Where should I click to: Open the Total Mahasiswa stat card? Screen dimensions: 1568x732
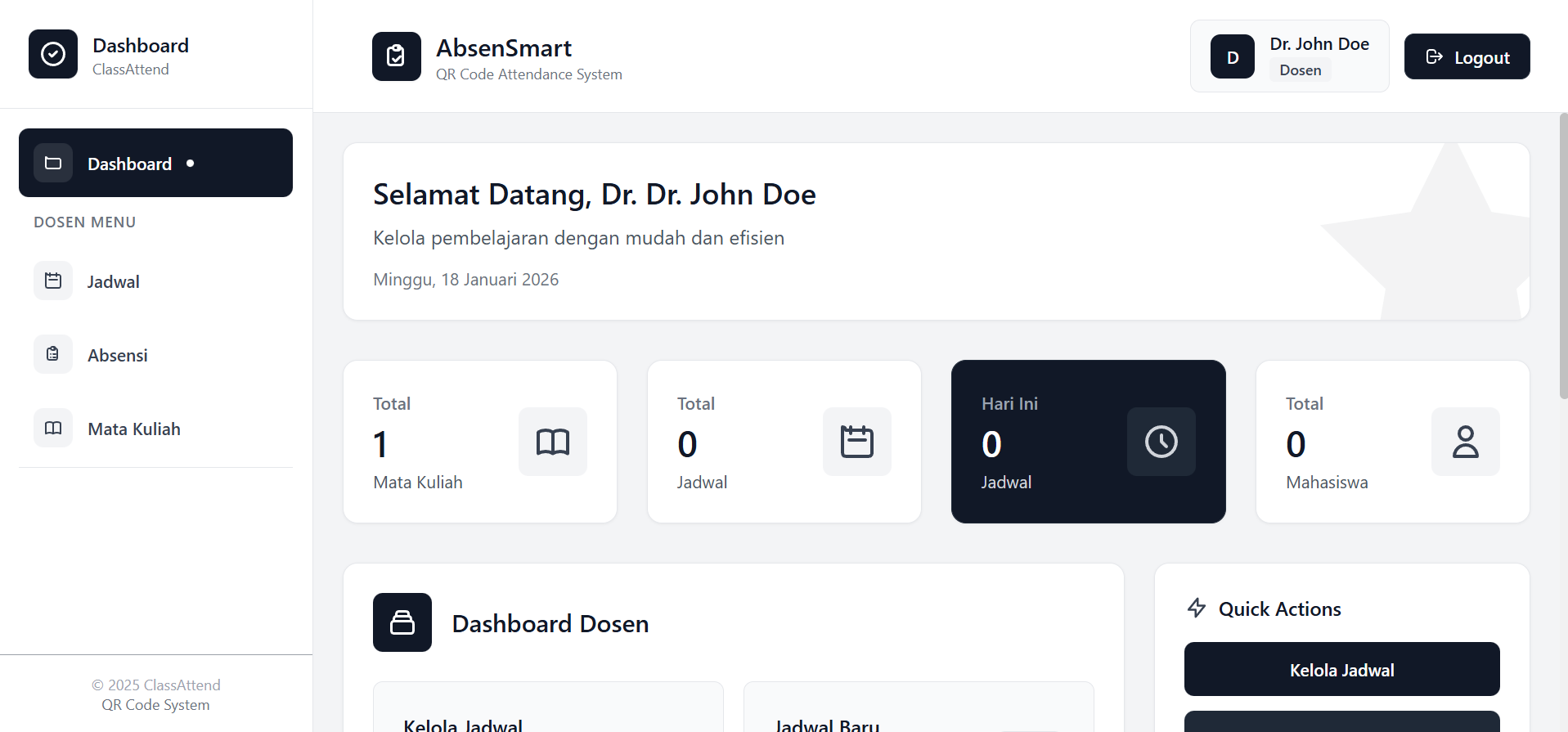[x=1393, y=442]
